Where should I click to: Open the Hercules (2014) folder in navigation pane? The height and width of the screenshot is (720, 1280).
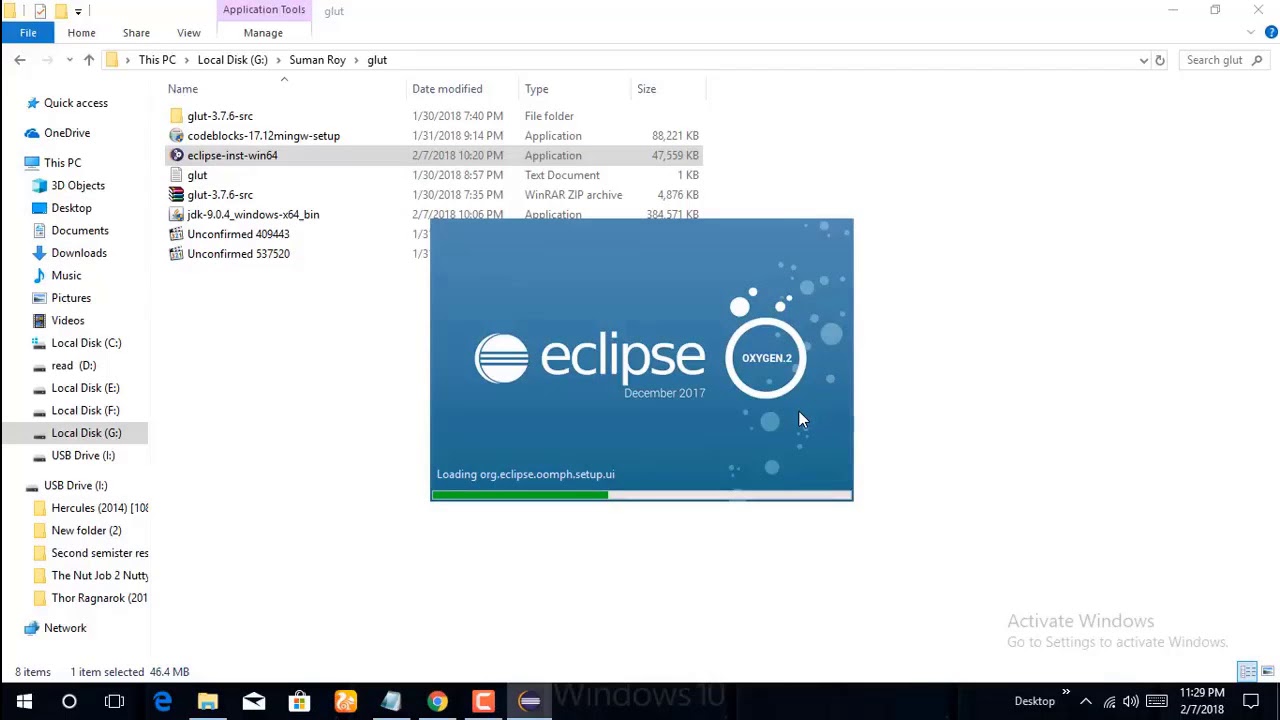99,508
